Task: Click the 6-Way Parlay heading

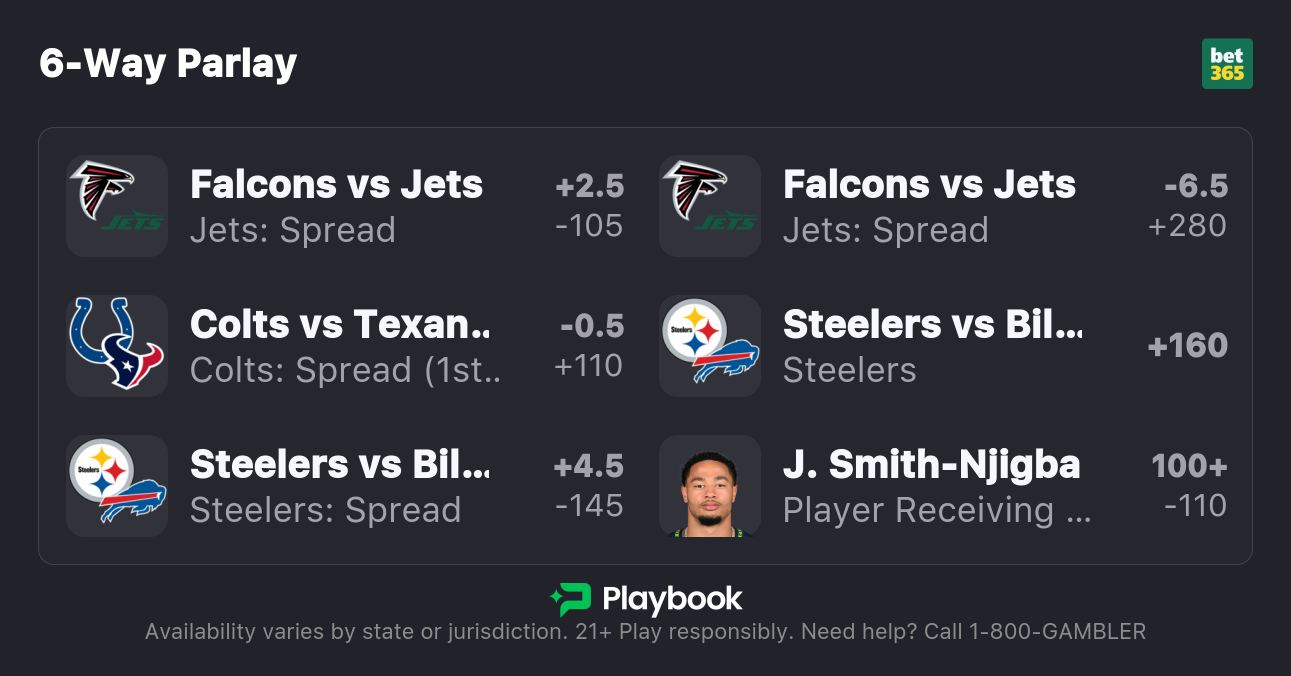Action: 168,64
